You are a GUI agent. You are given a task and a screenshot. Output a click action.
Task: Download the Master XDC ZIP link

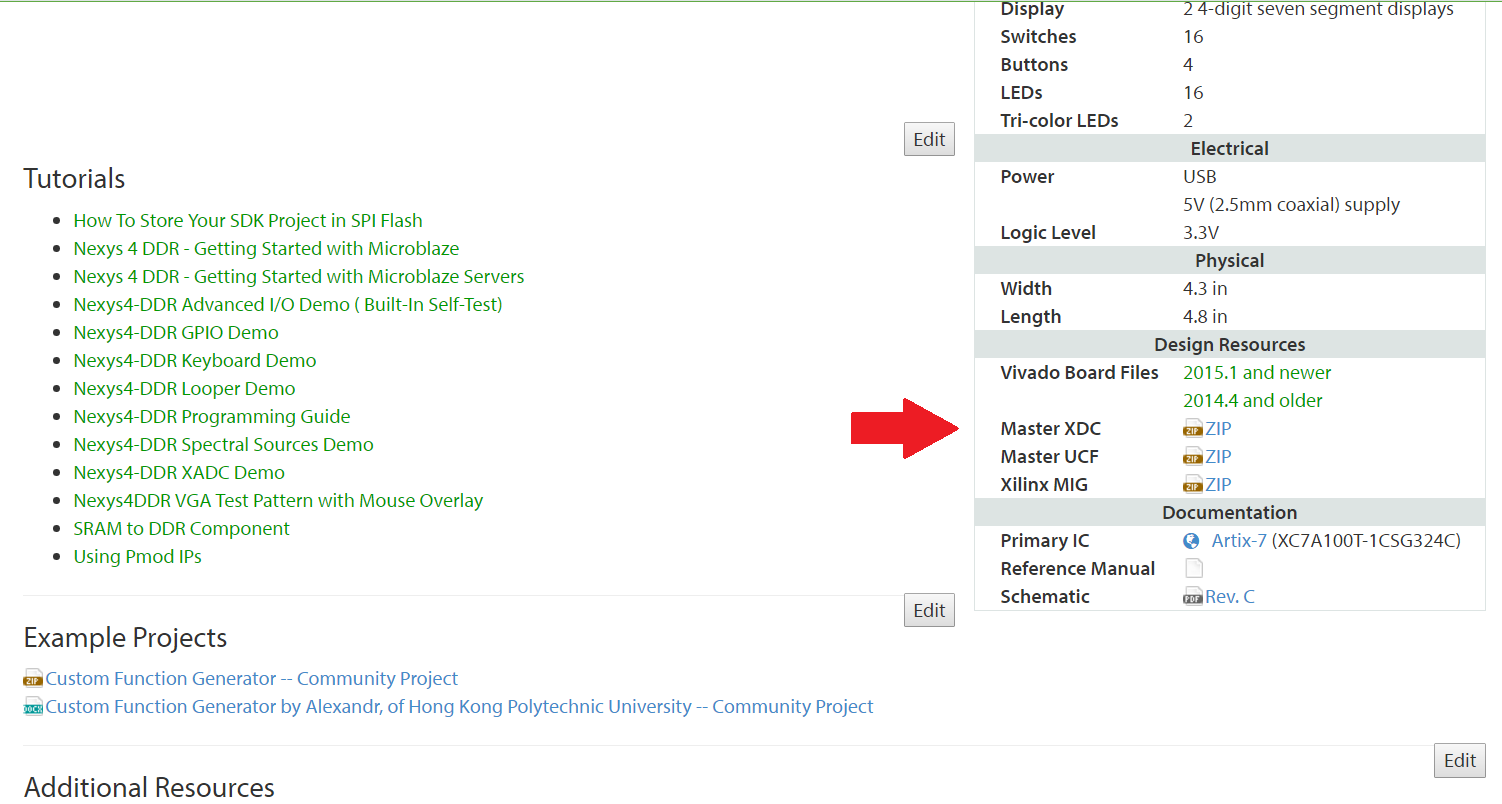[x=1218, y=429]
